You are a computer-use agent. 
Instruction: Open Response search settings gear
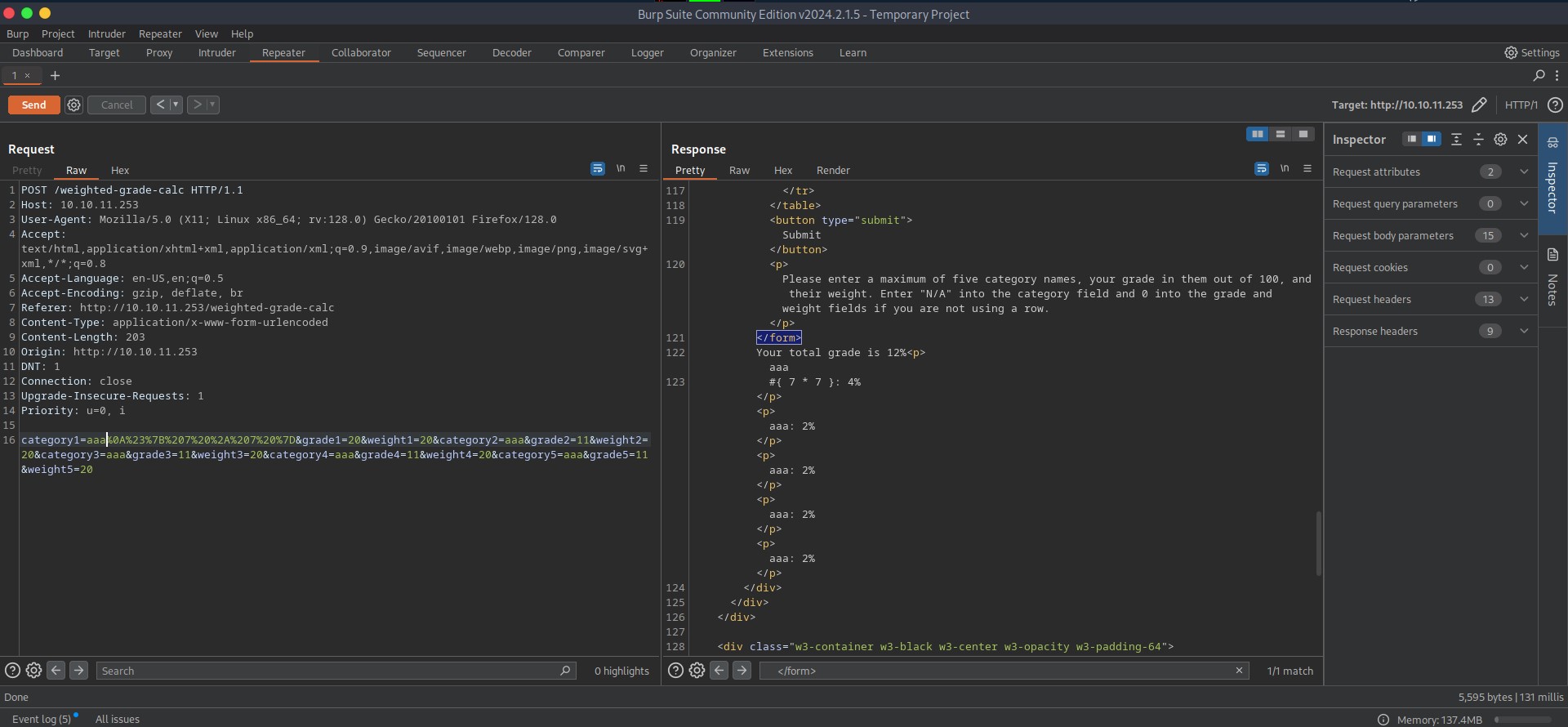coord(697,671)
